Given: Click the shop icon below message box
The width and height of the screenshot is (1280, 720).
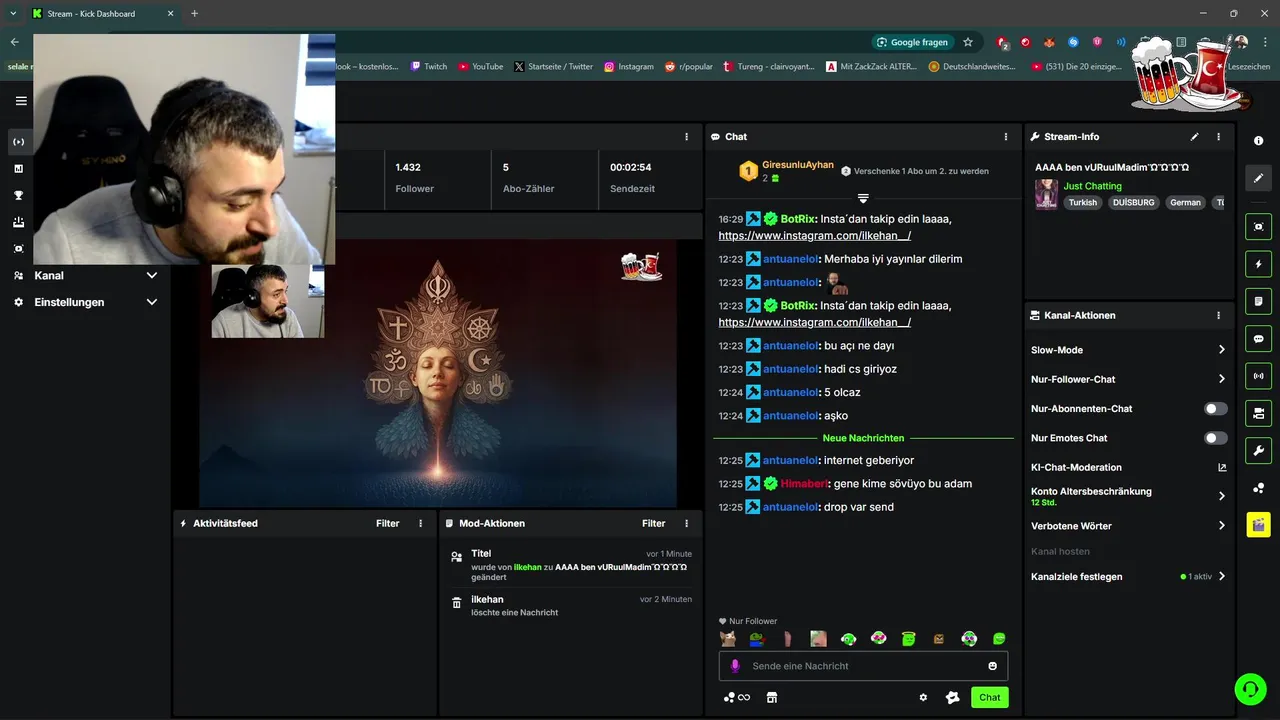Looking at the screenshot, I should coord(771,697).
